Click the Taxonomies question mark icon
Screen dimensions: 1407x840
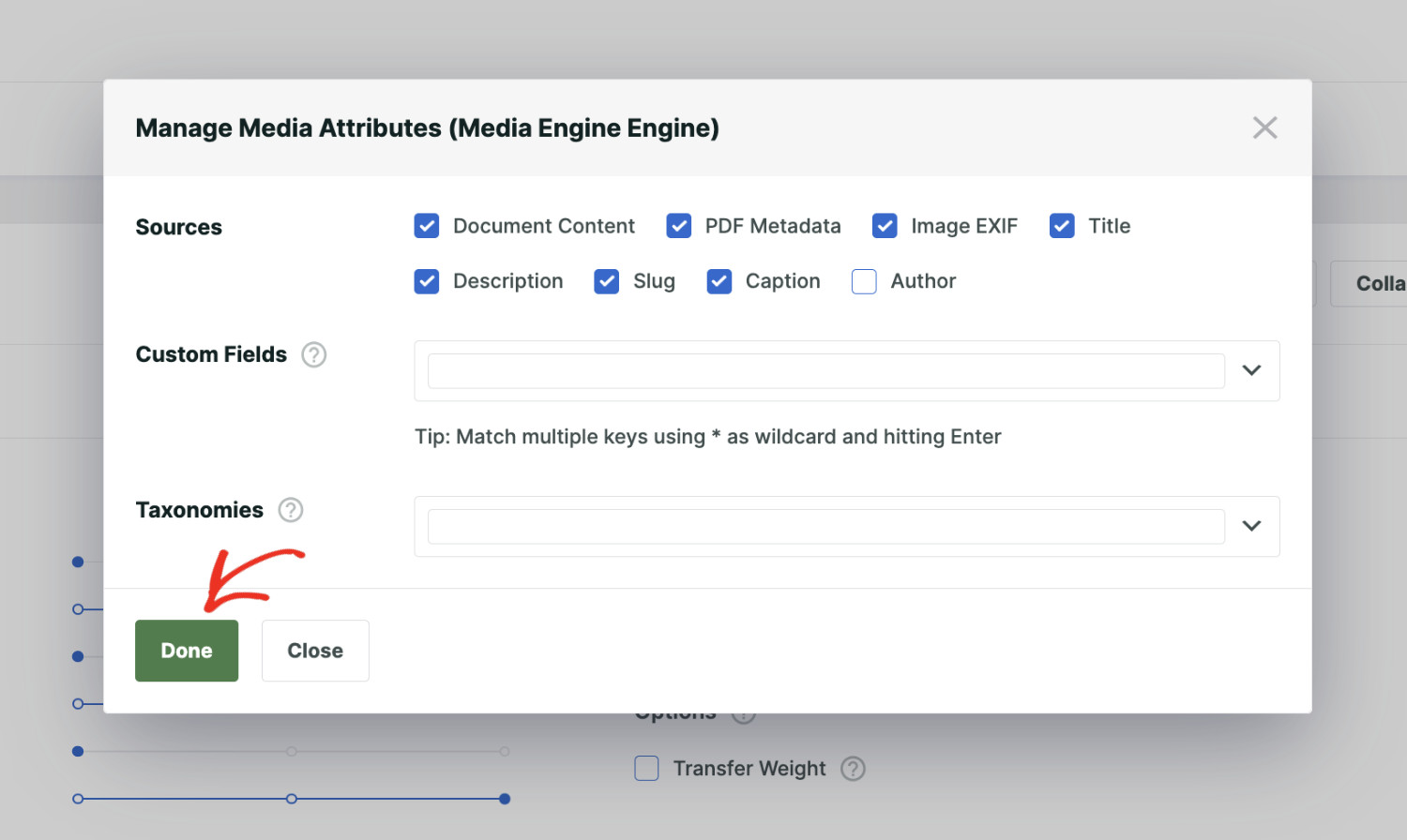coord(290,510)
